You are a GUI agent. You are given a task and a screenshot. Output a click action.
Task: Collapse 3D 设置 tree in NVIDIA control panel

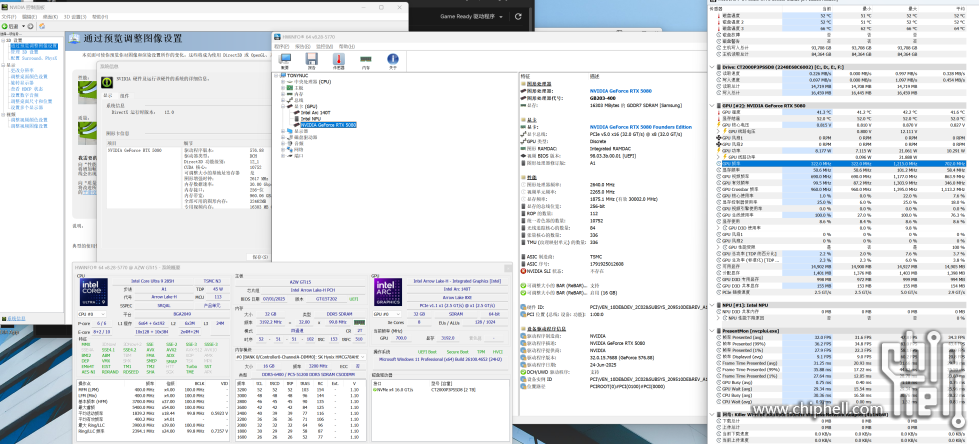pos(2,41)
